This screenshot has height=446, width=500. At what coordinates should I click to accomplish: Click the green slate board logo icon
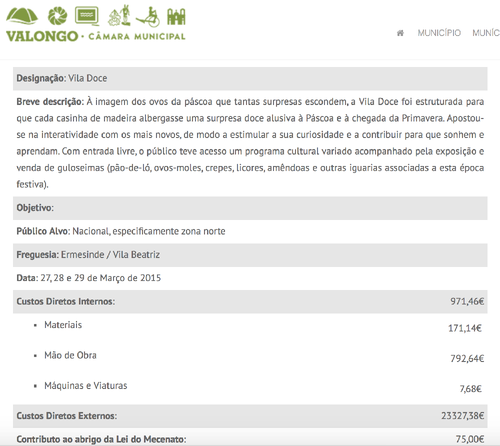(87, 16)
